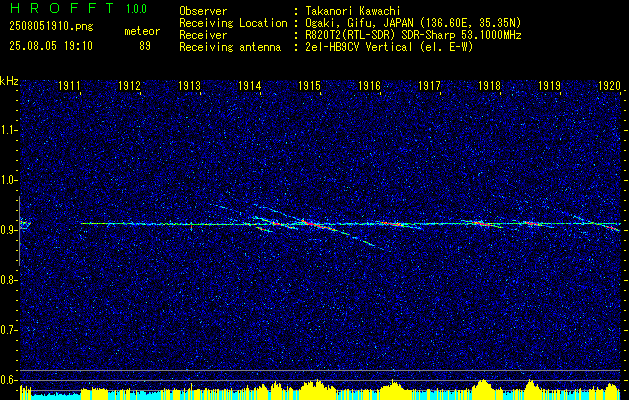Click the meteor label

pos(142,31)
